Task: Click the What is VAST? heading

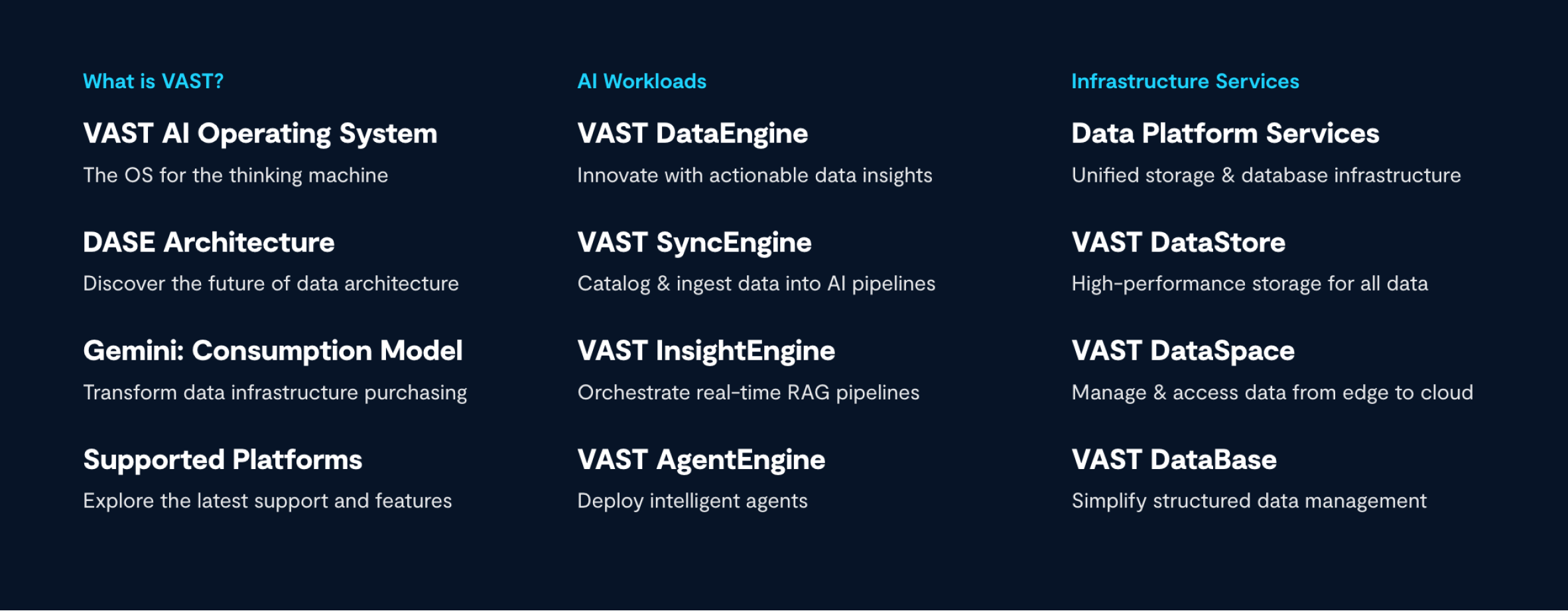Action: click(x=153, y=81)
